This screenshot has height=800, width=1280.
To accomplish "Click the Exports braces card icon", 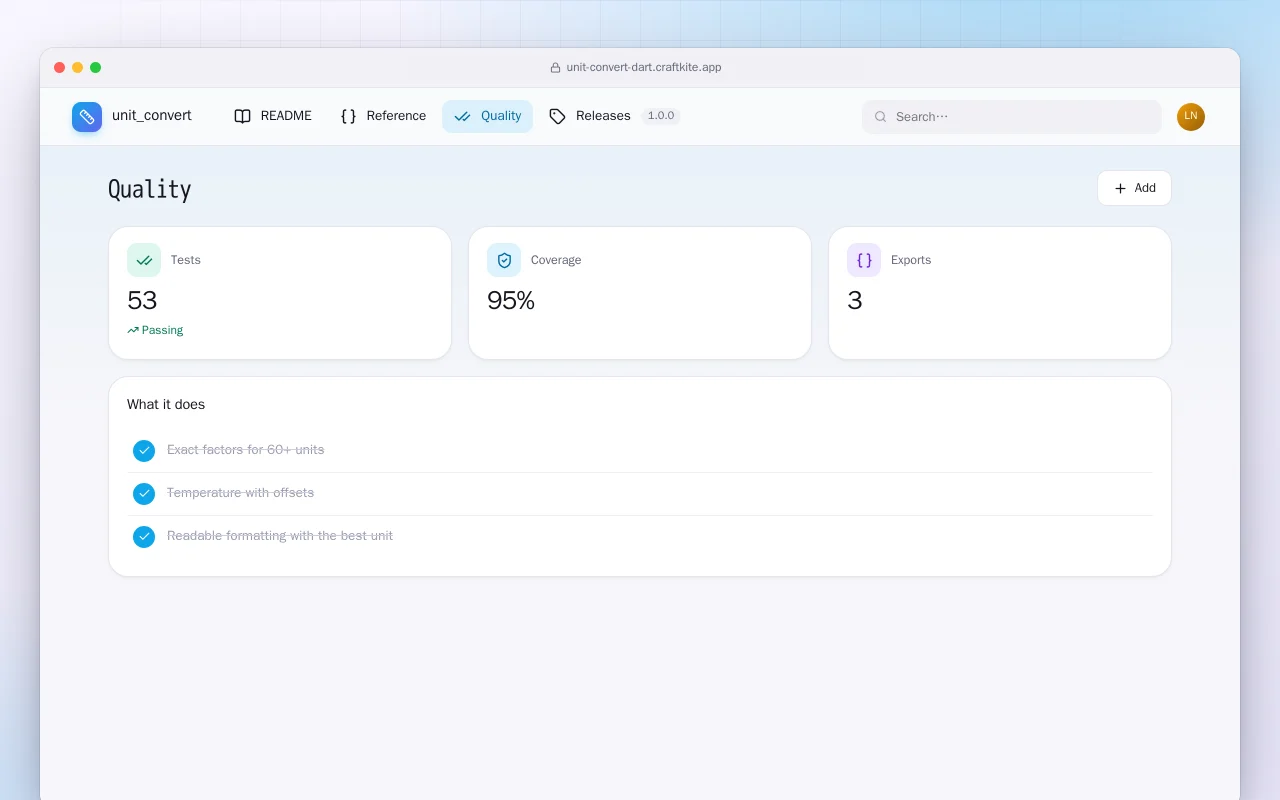I will pos(864,260).
